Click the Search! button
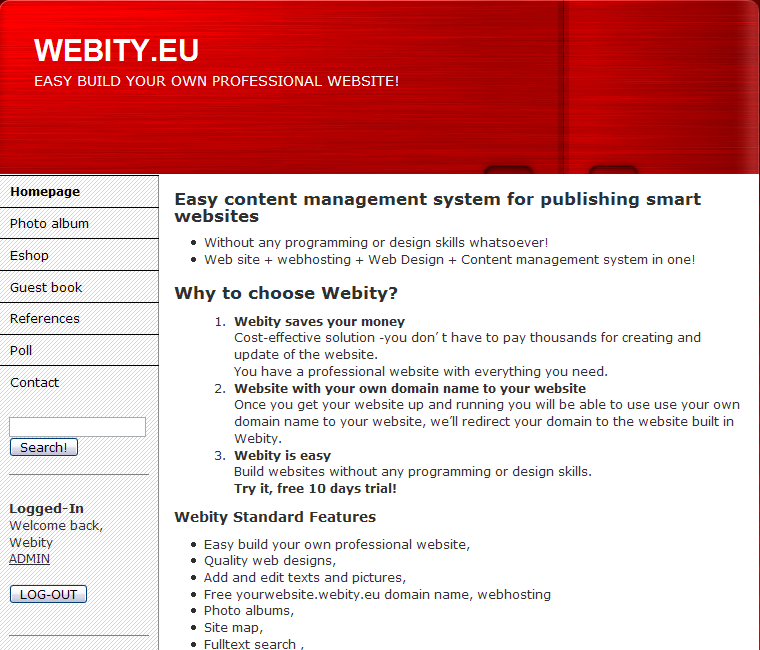Image resolution: width=760 pixels, height=650 pixels. coord(44,447)
